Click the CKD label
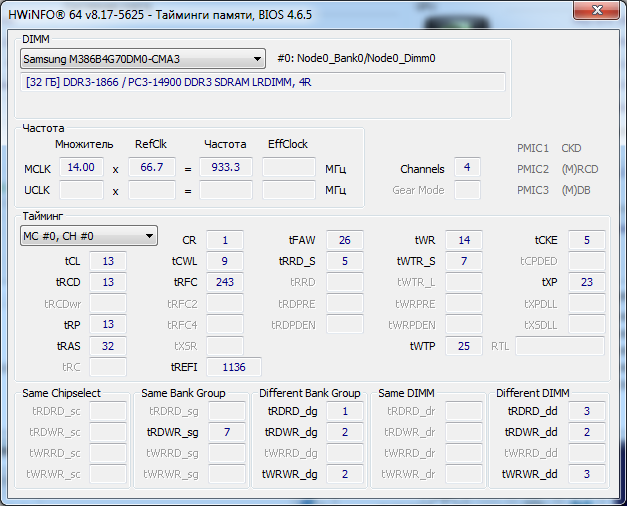The height and width of the screenshot is (506, 627). tap(571, 148)
